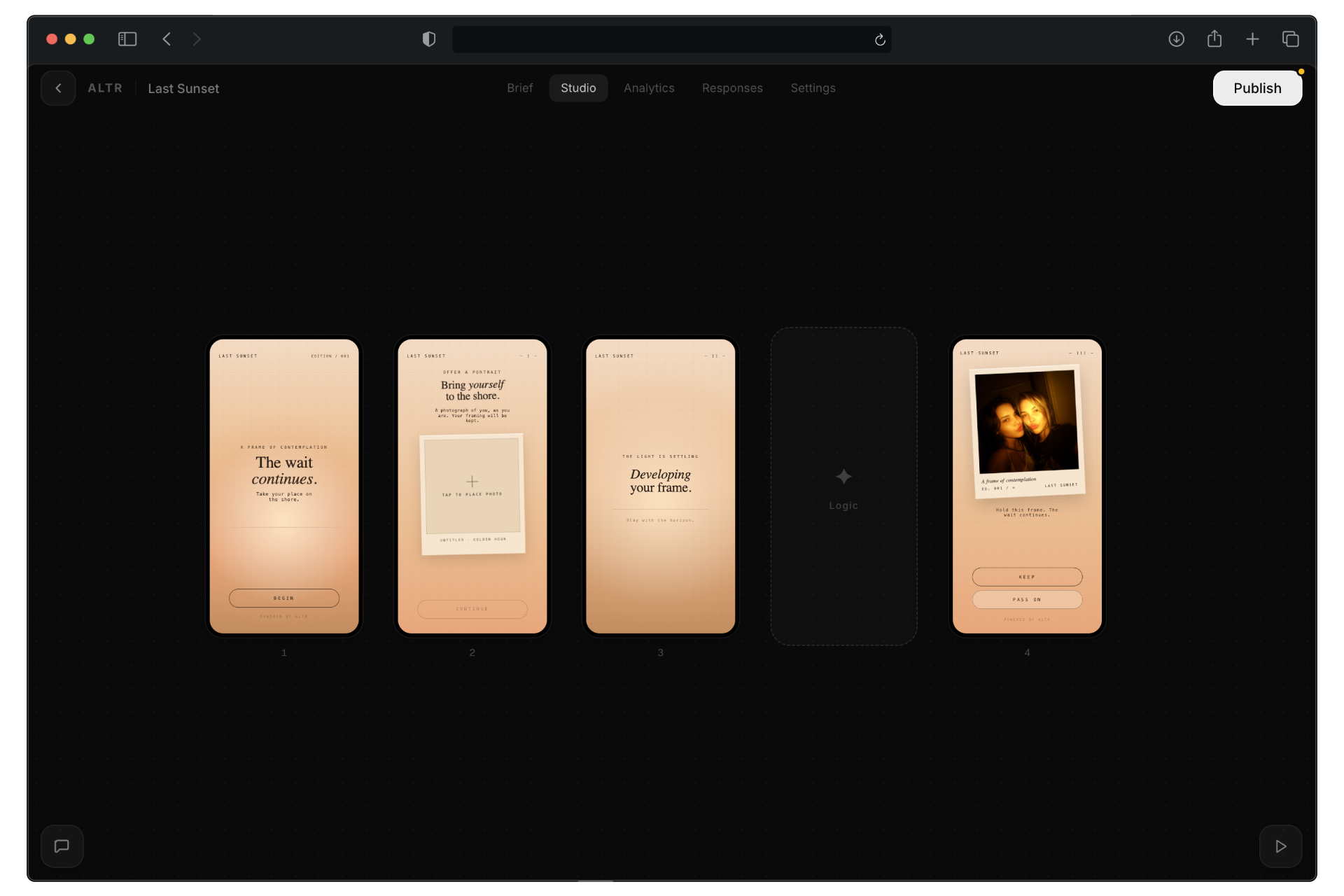Show the tab overview icon
1344x896 pixels.
coord(1290,39)
